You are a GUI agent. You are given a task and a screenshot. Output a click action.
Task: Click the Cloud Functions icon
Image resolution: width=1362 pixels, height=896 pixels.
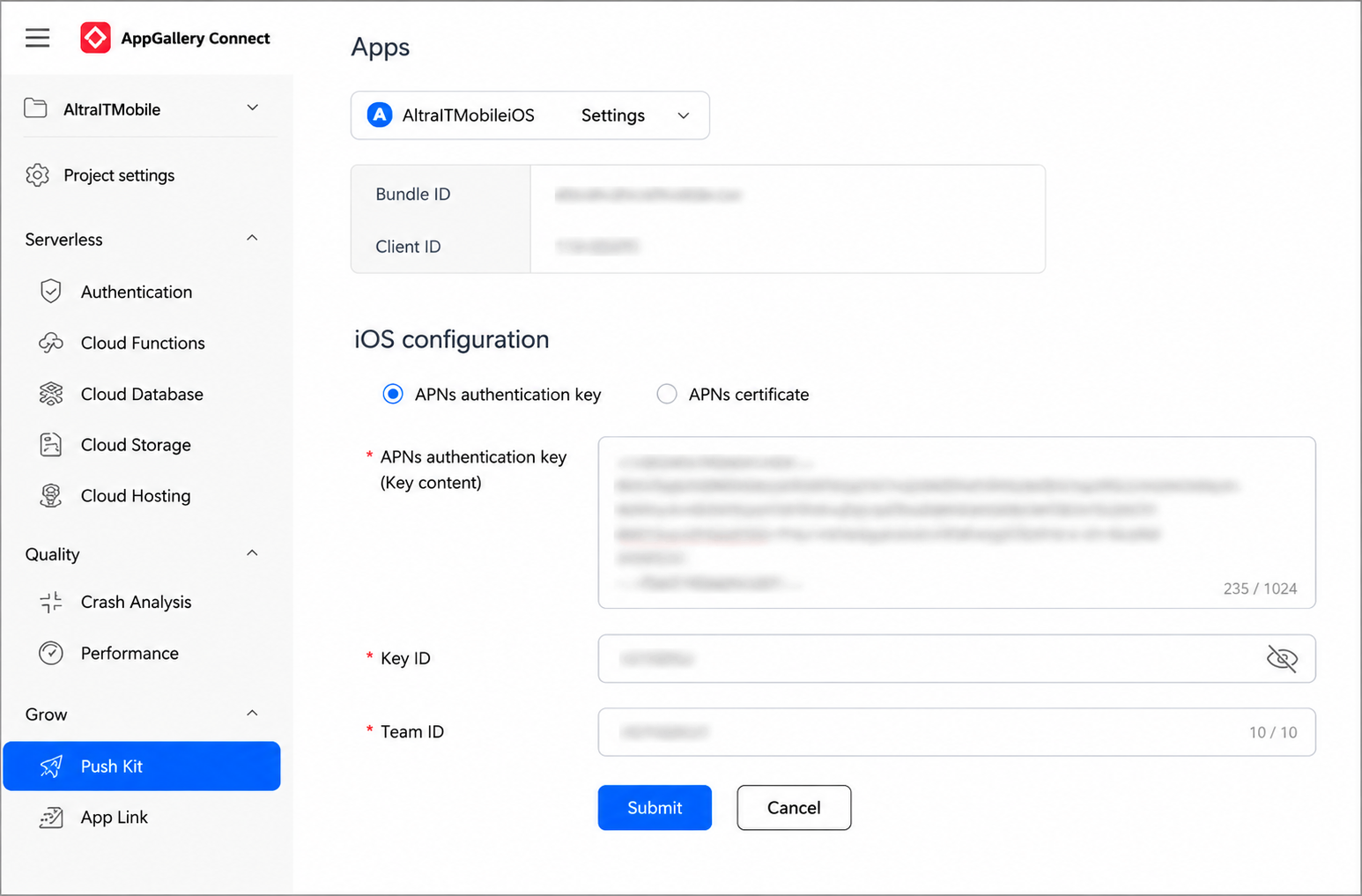click(51, 343)
